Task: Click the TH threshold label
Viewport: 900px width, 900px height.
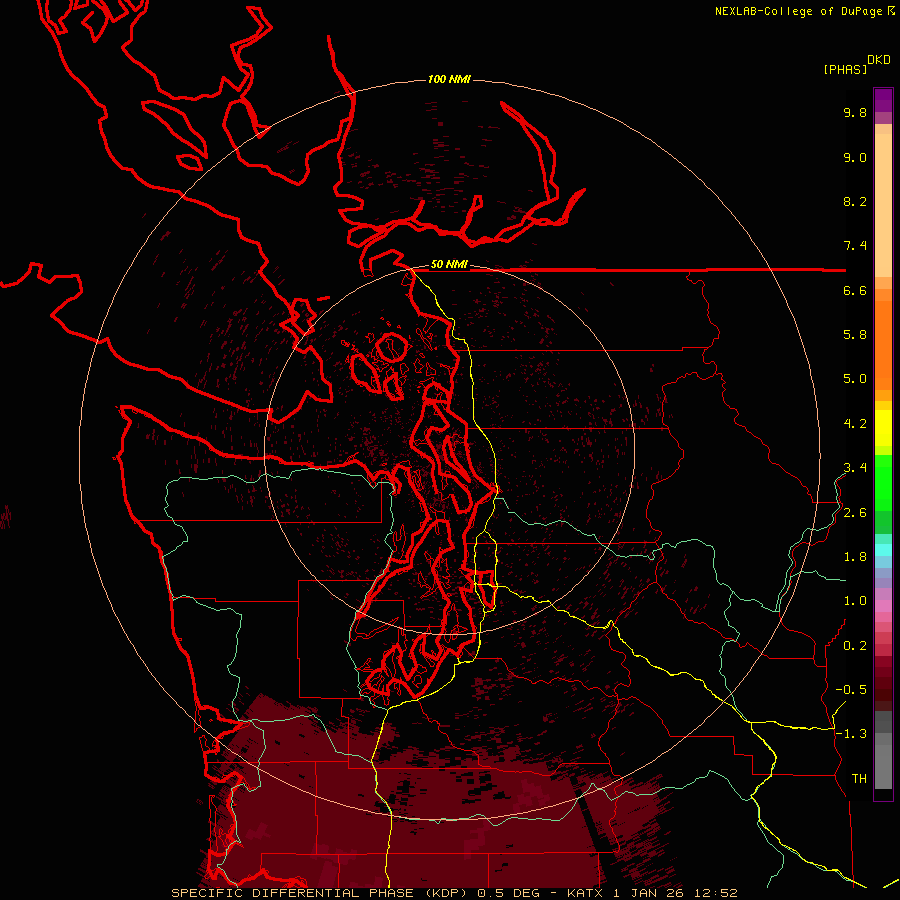Action: (859, 779)
